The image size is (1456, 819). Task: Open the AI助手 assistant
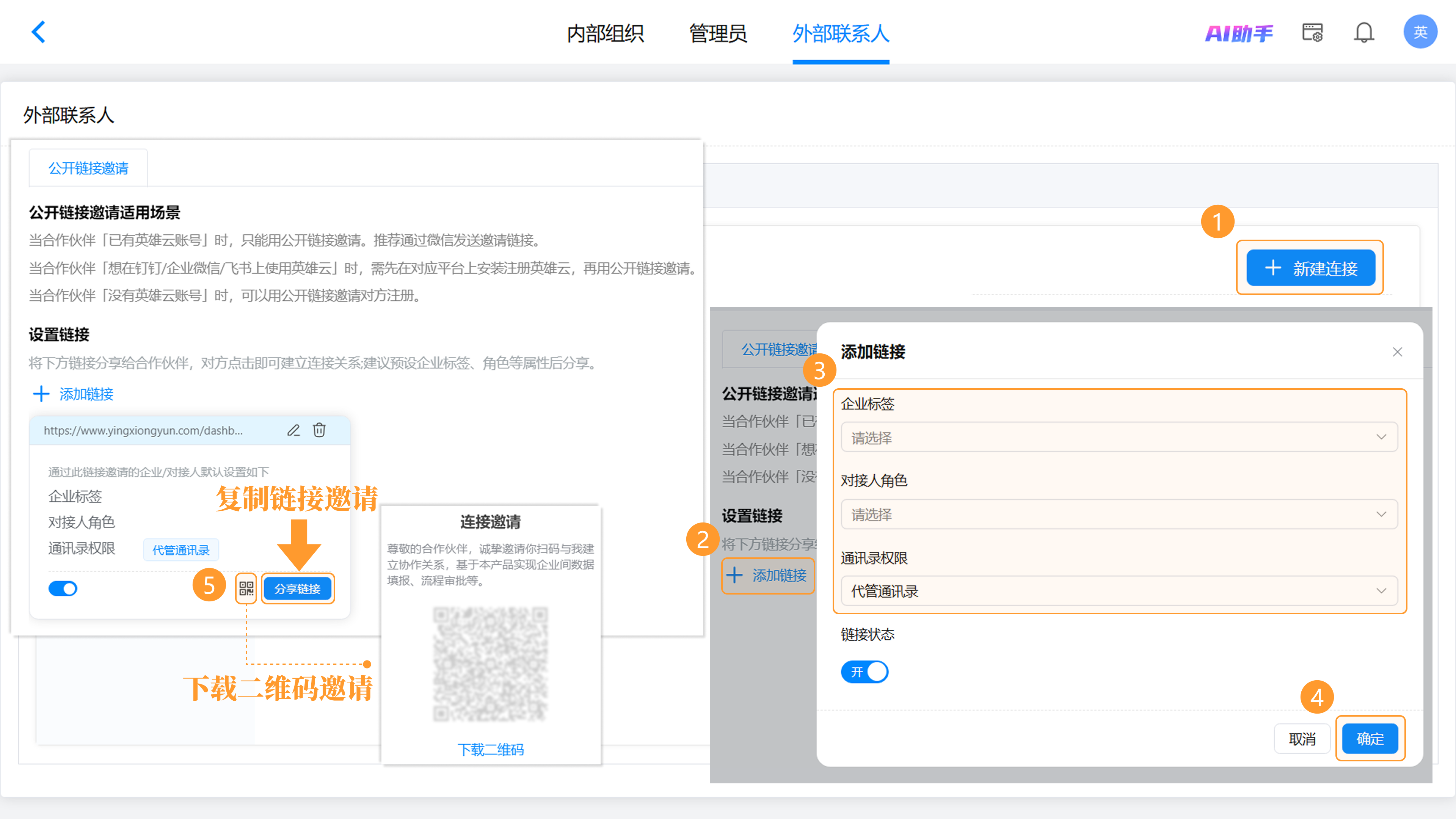click(1238, 33)
